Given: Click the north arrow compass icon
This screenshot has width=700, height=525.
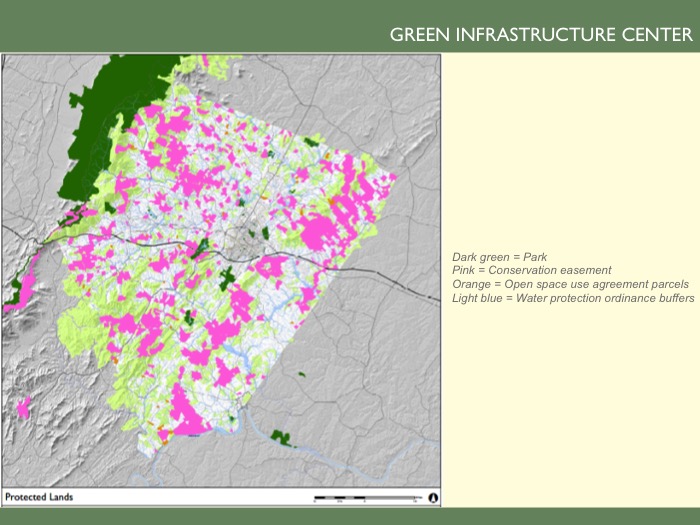Looking at the screenshot, I should (432, 496).
